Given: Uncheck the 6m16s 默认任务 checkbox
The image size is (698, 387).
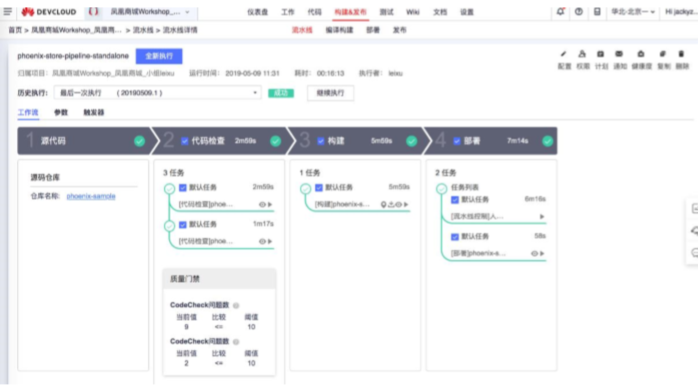Looking at the screenshot, I should coord(455,200).
